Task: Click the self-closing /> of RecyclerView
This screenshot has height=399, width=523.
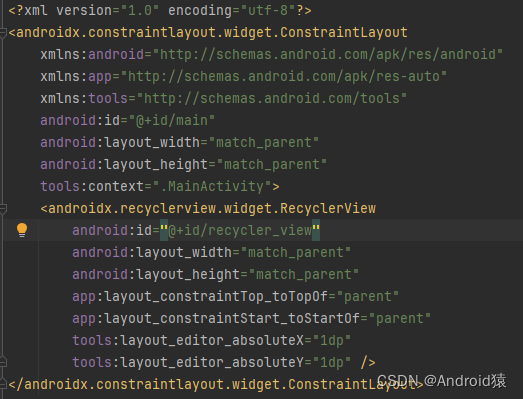Action: (x=368, y=363)
